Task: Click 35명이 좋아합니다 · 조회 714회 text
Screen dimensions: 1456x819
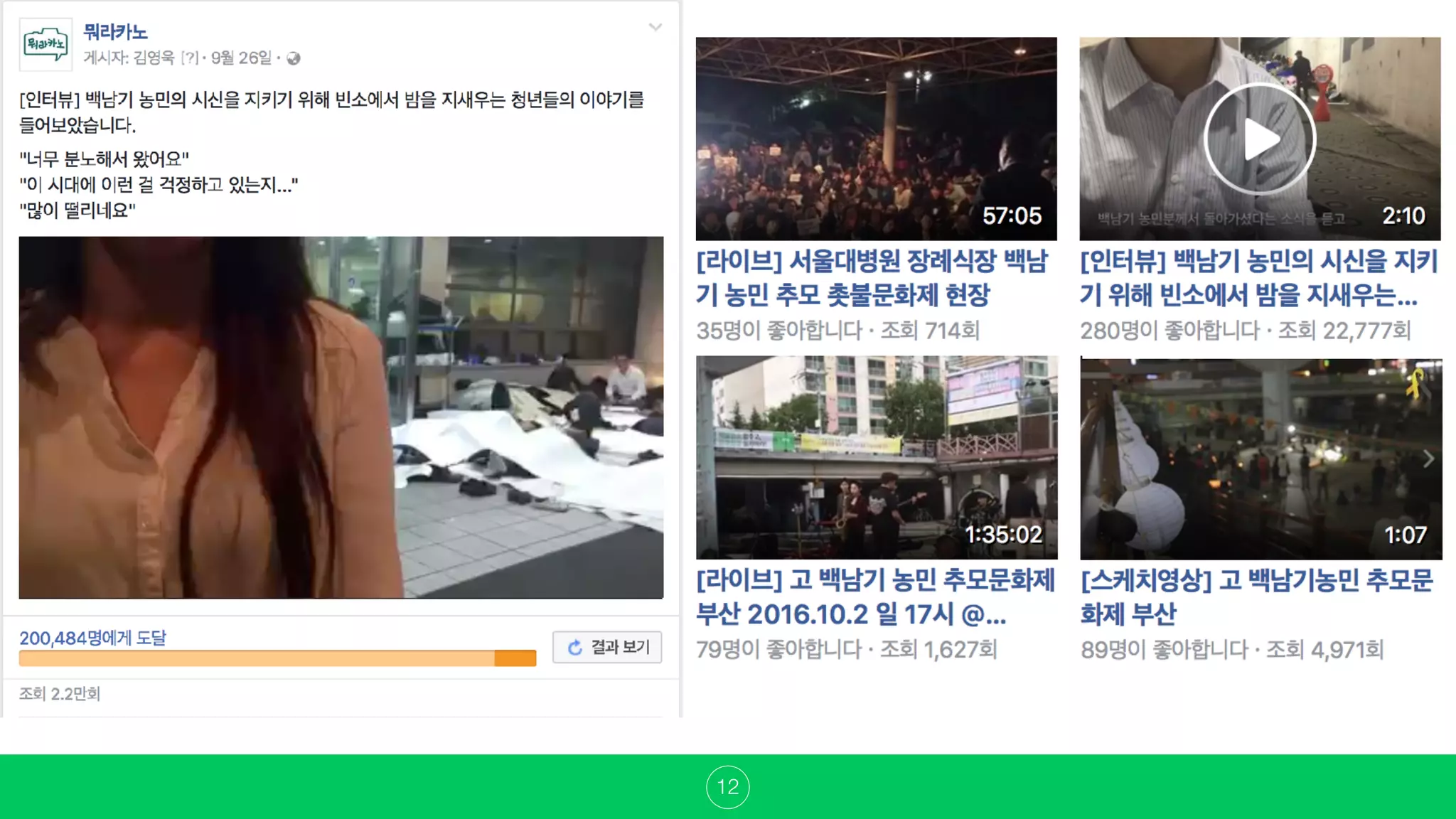Action: coord(838,331)
